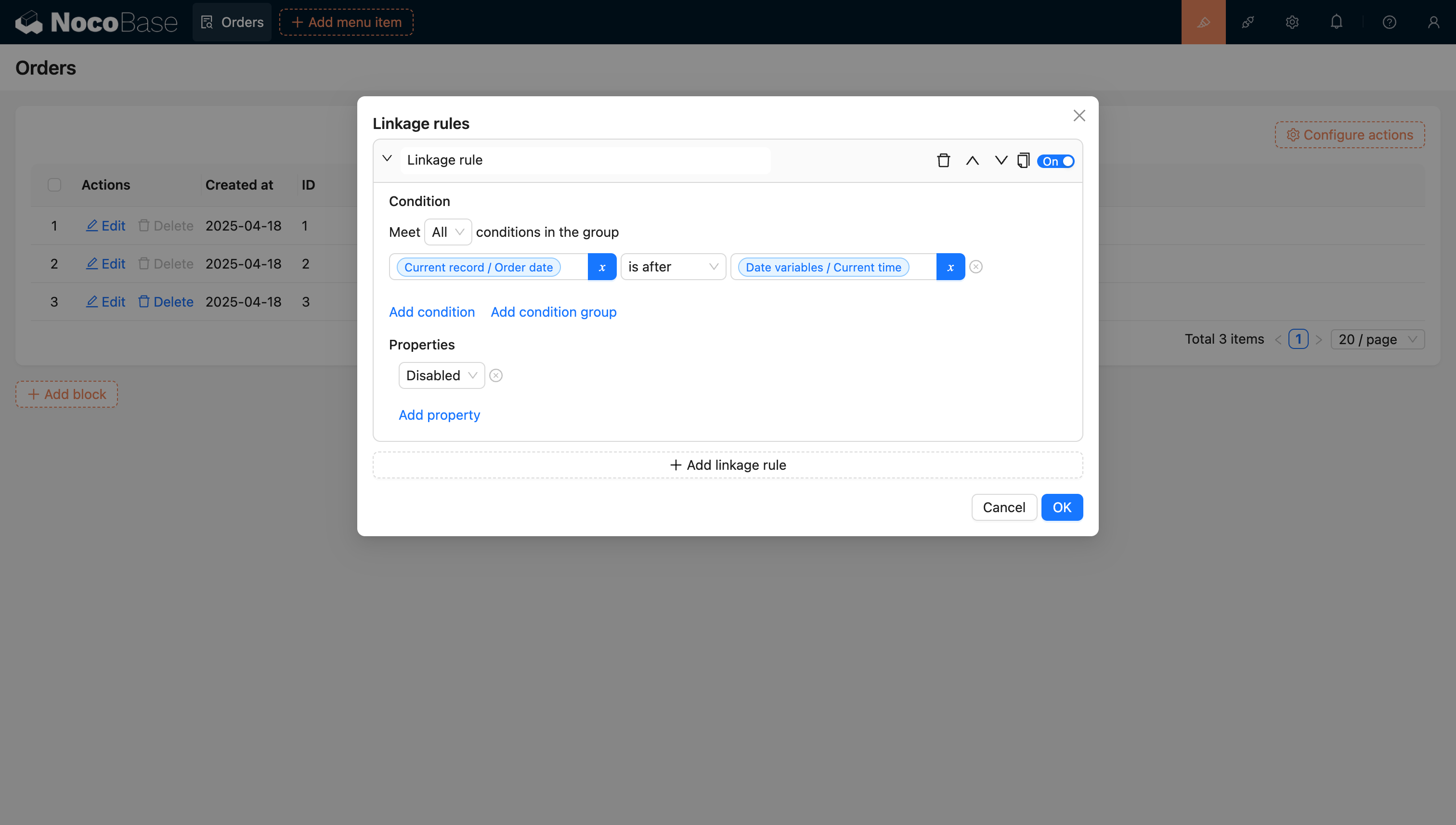
Task: Open variable picker for Current time value
Action: pyautogui.click(x=950, y=267)
